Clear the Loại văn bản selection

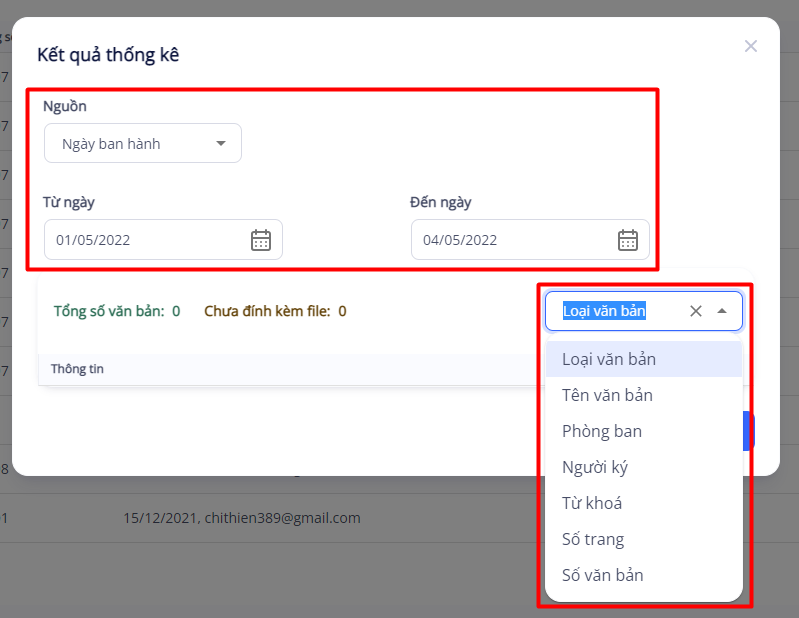[696, 311]
